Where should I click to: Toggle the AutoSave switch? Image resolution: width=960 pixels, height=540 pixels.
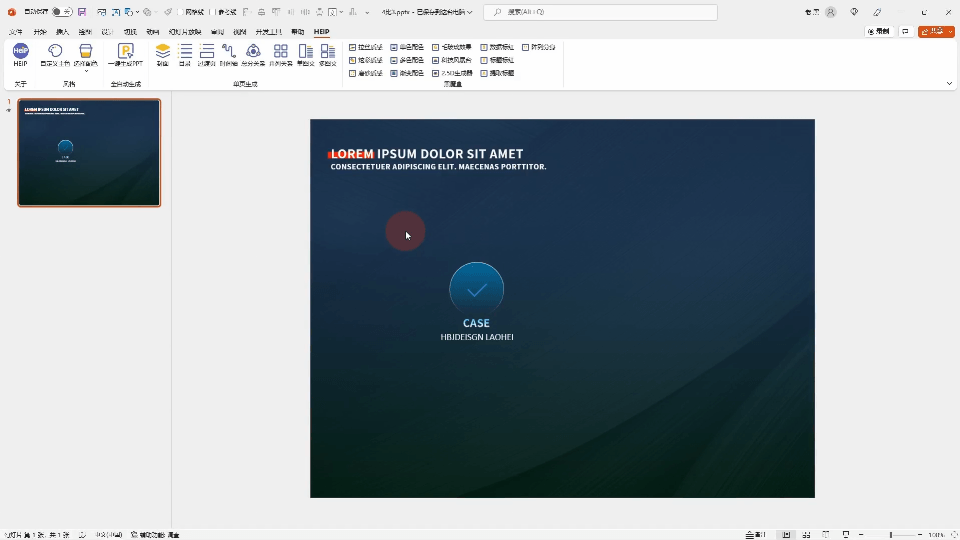(62, 12)
